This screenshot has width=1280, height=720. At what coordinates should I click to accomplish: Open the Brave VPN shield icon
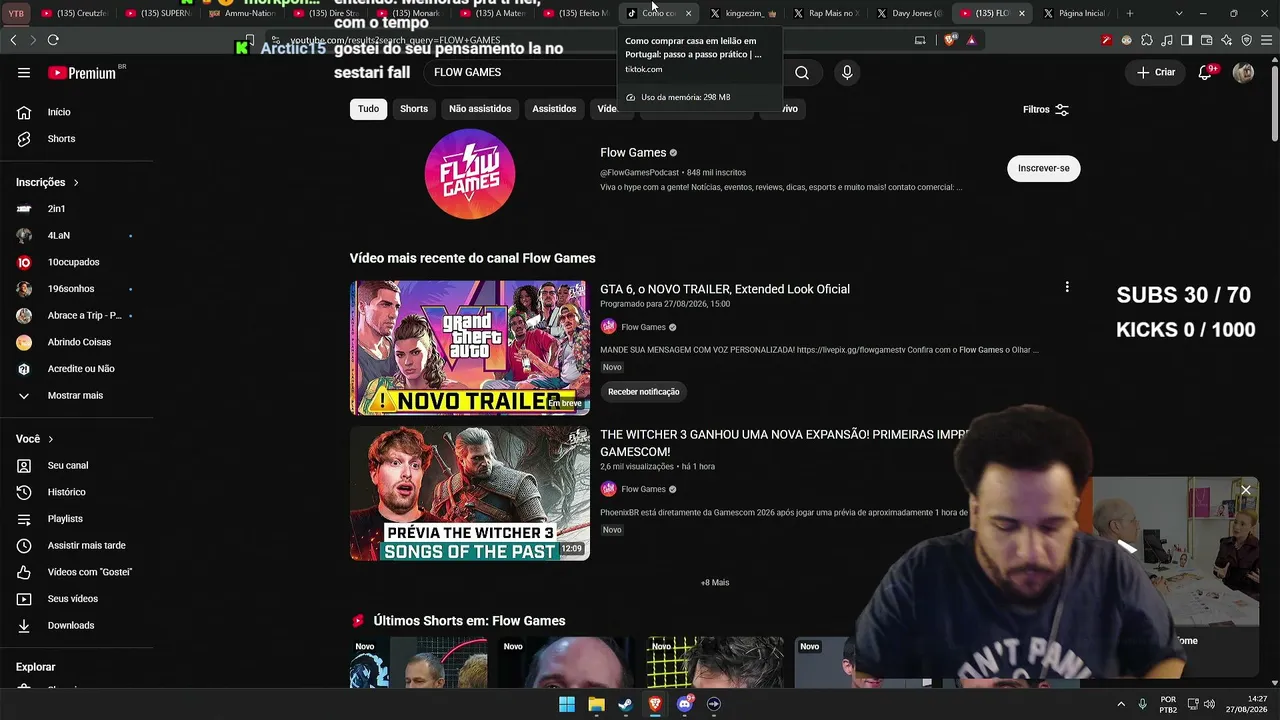1246,40
